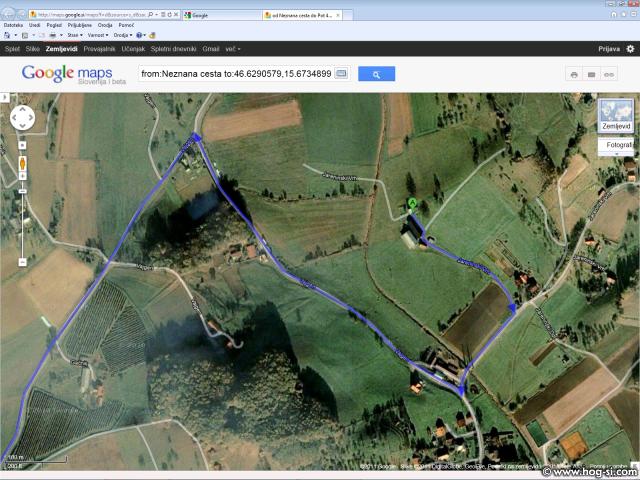Expand the collapsed left side panel
640x480 pixels.
coord(4,98)
